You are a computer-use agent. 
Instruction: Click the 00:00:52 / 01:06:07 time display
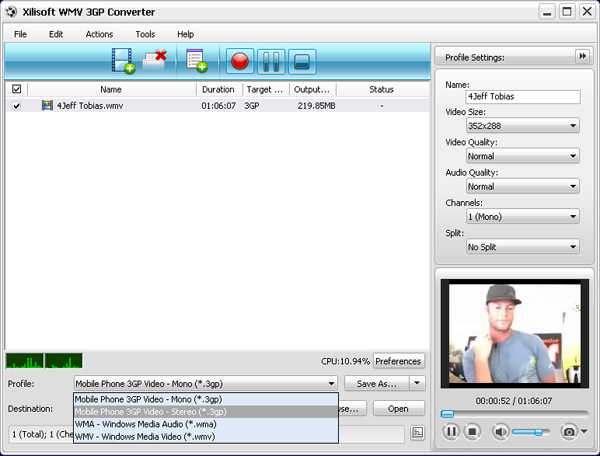514,401
